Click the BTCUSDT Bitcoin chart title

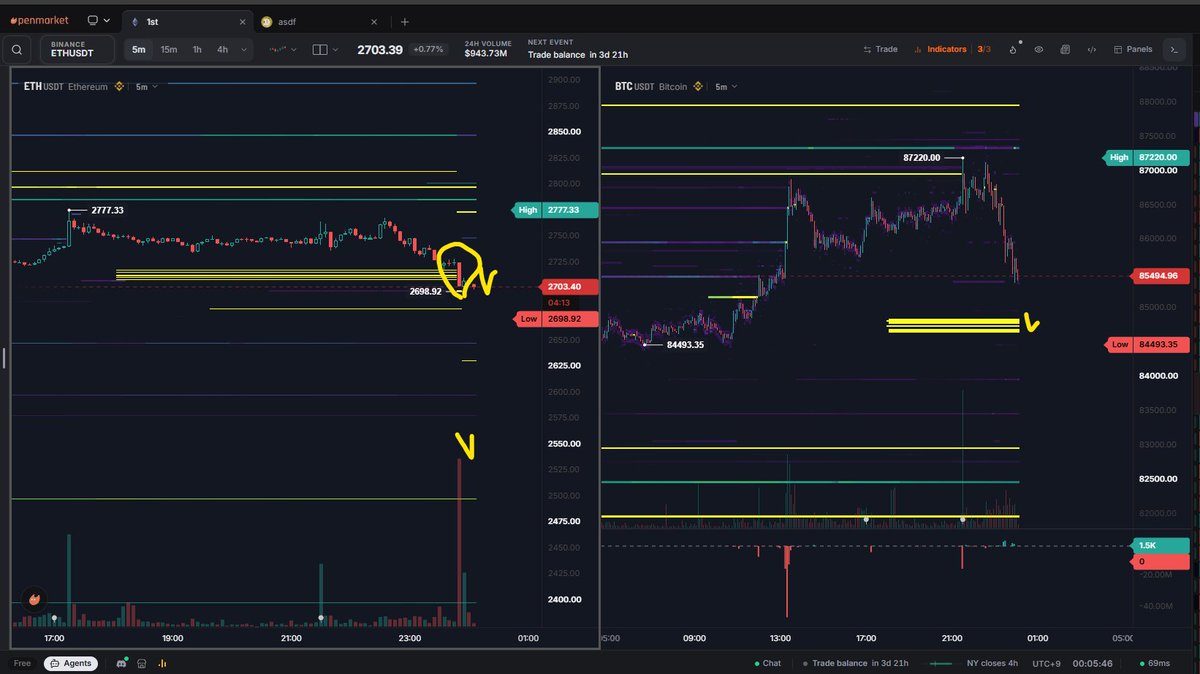pyautogui.click(x=651, y=87)
